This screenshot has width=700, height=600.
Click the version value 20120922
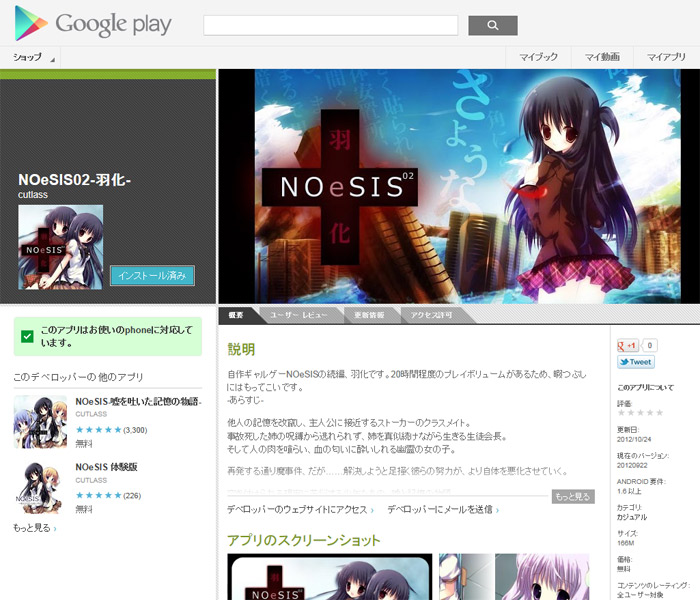[632, 465]
